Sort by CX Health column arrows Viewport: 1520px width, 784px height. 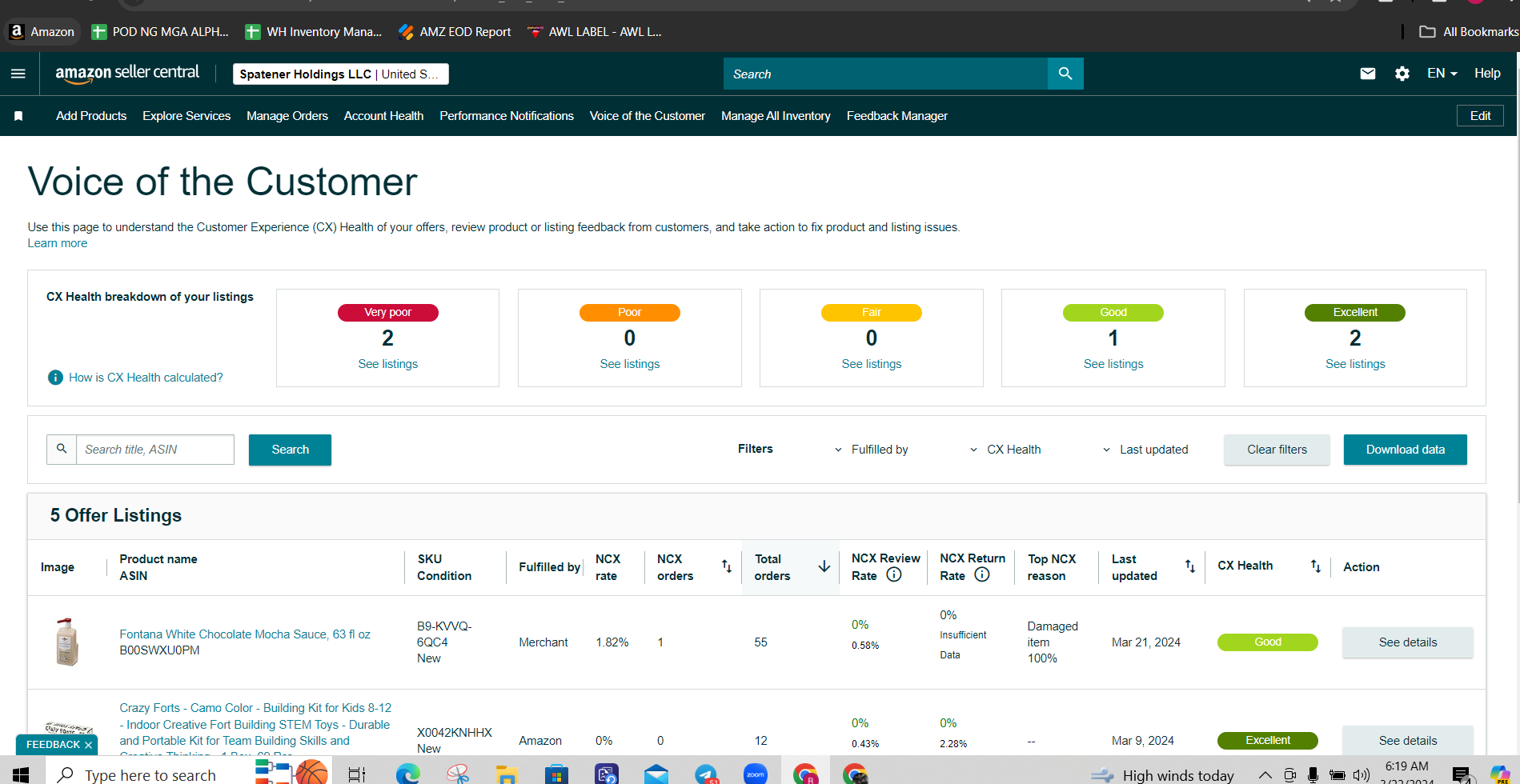pyautogui.click(x=1315, y=566)
